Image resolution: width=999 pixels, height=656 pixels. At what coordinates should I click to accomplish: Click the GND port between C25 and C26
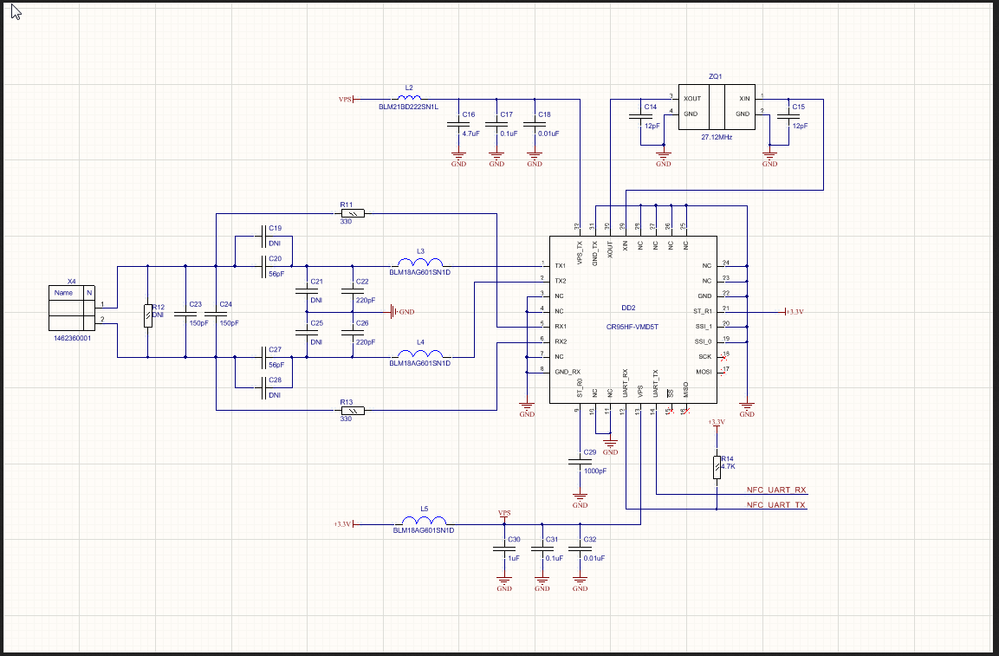pos(402,311)
